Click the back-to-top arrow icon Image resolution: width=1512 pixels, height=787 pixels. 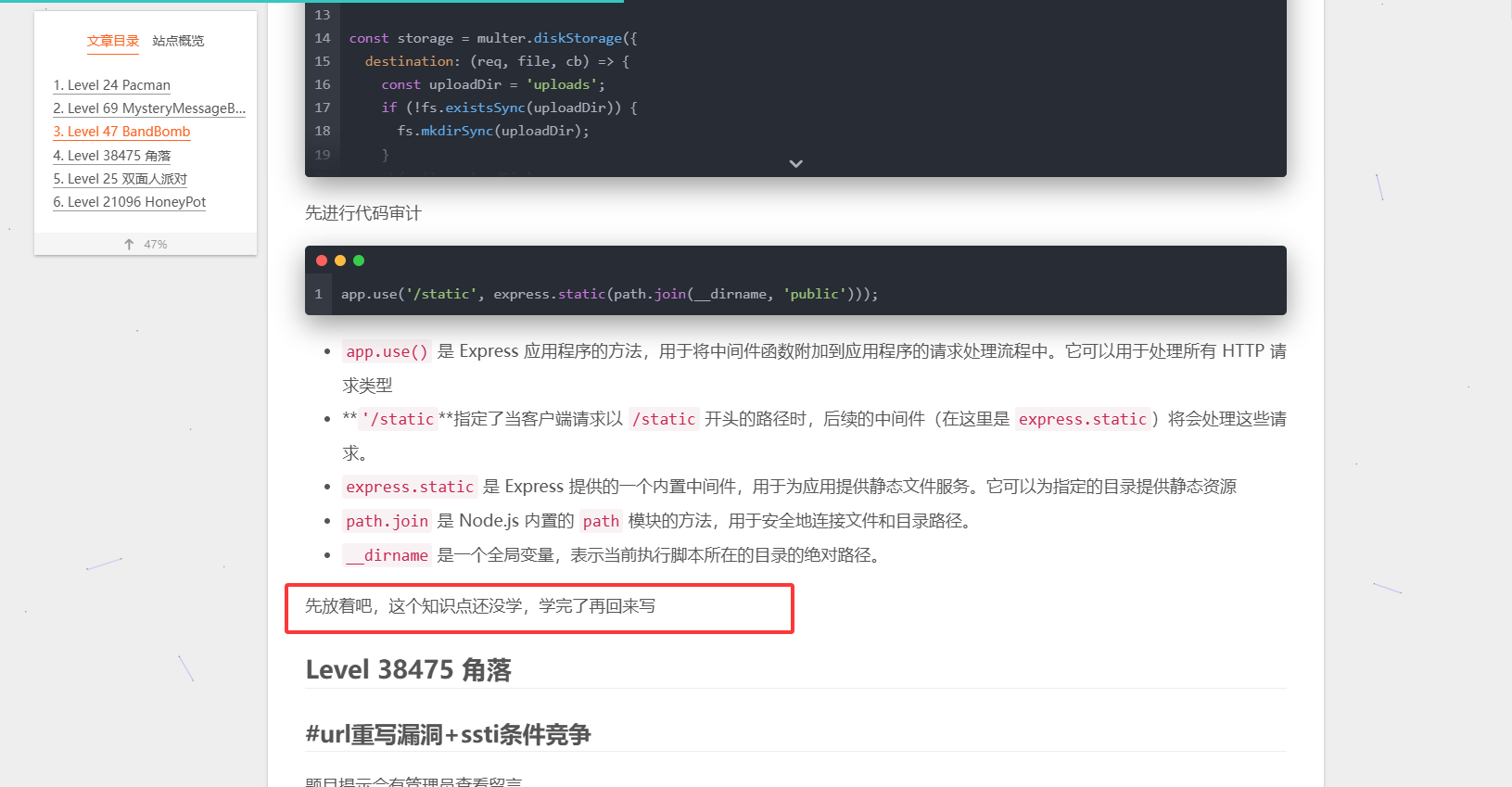129,245
